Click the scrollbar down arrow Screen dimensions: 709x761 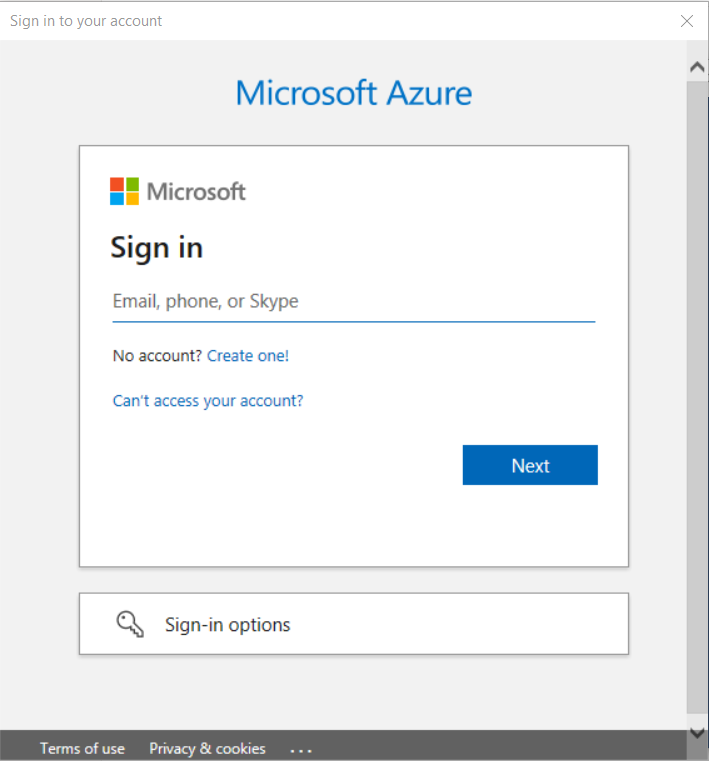[697, 733]
